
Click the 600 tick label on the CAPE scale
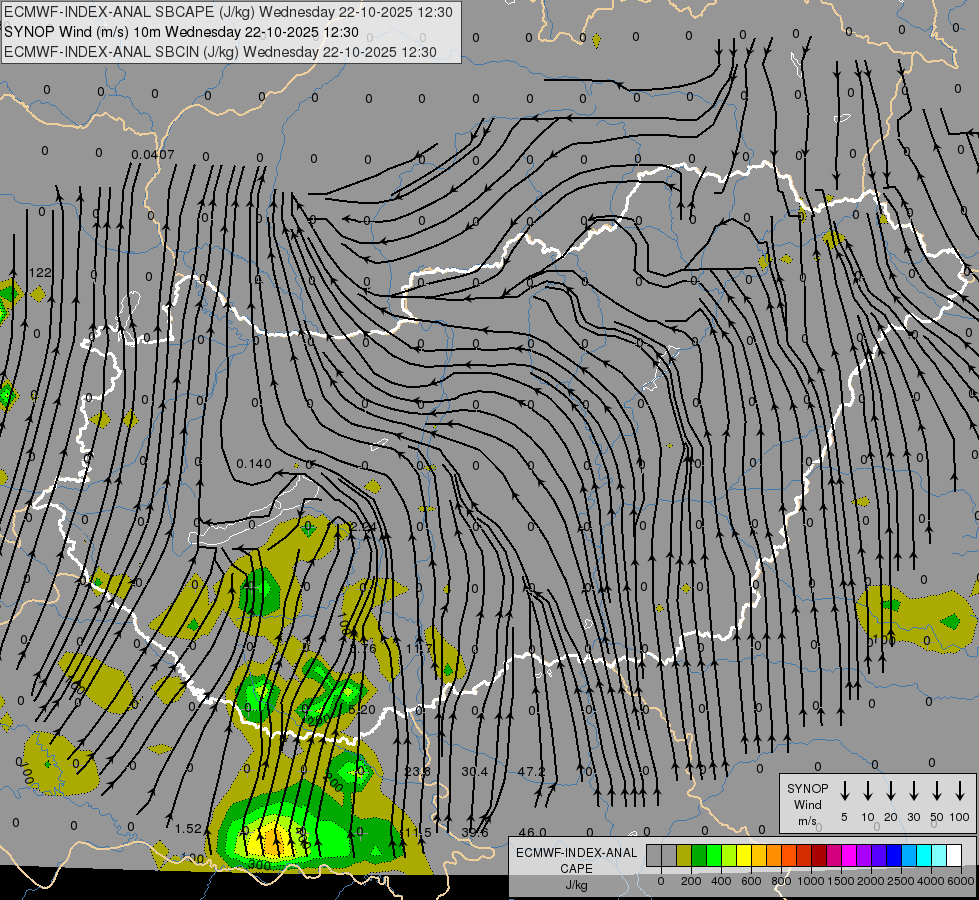pyautogui.click(x=751, y=881)
